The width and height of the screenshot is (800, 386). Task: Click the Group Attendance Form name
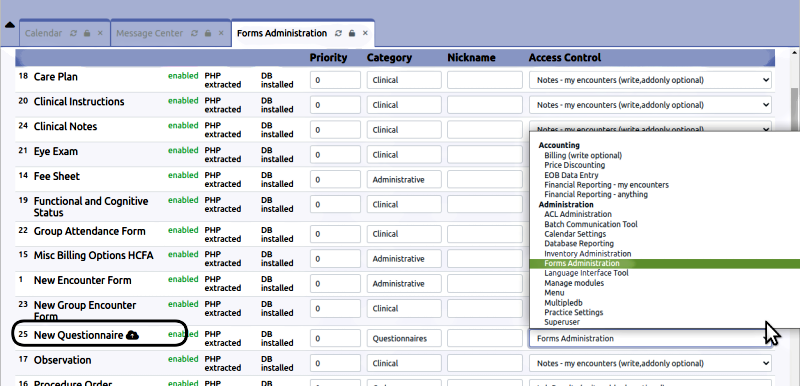click(89, 231)
